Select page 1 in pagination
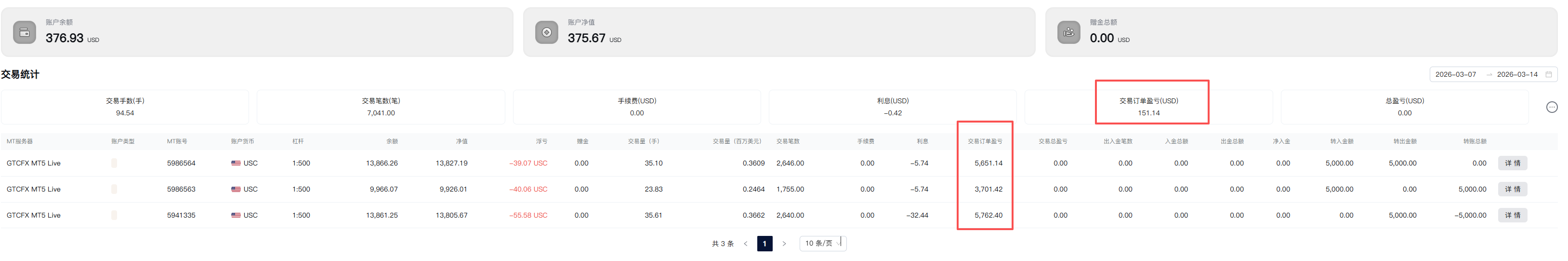1568x261 pixels. click(x=764, y=243)
